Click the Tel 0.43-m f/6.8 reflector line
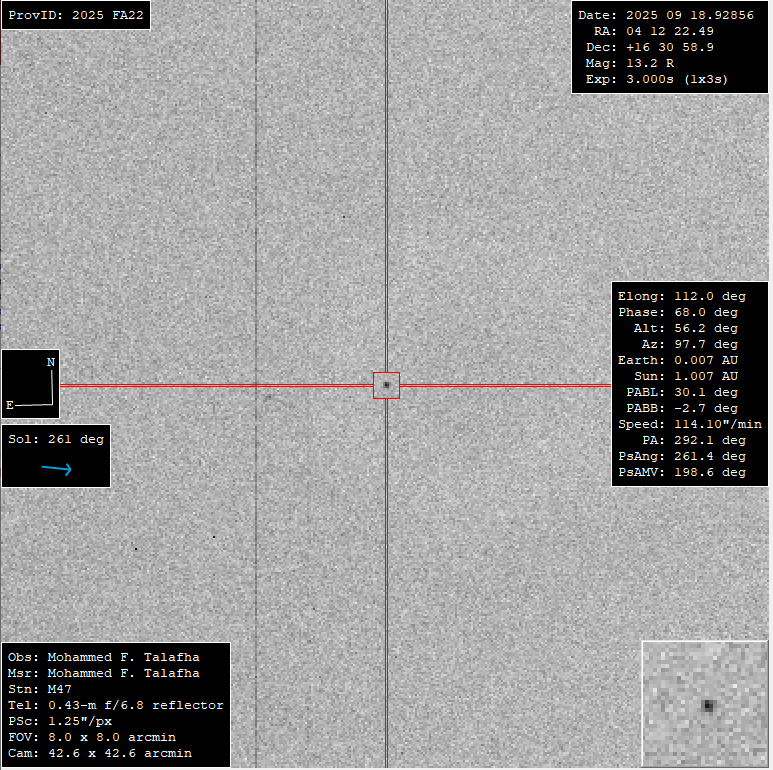773x770 pixels. pos(115,705)
